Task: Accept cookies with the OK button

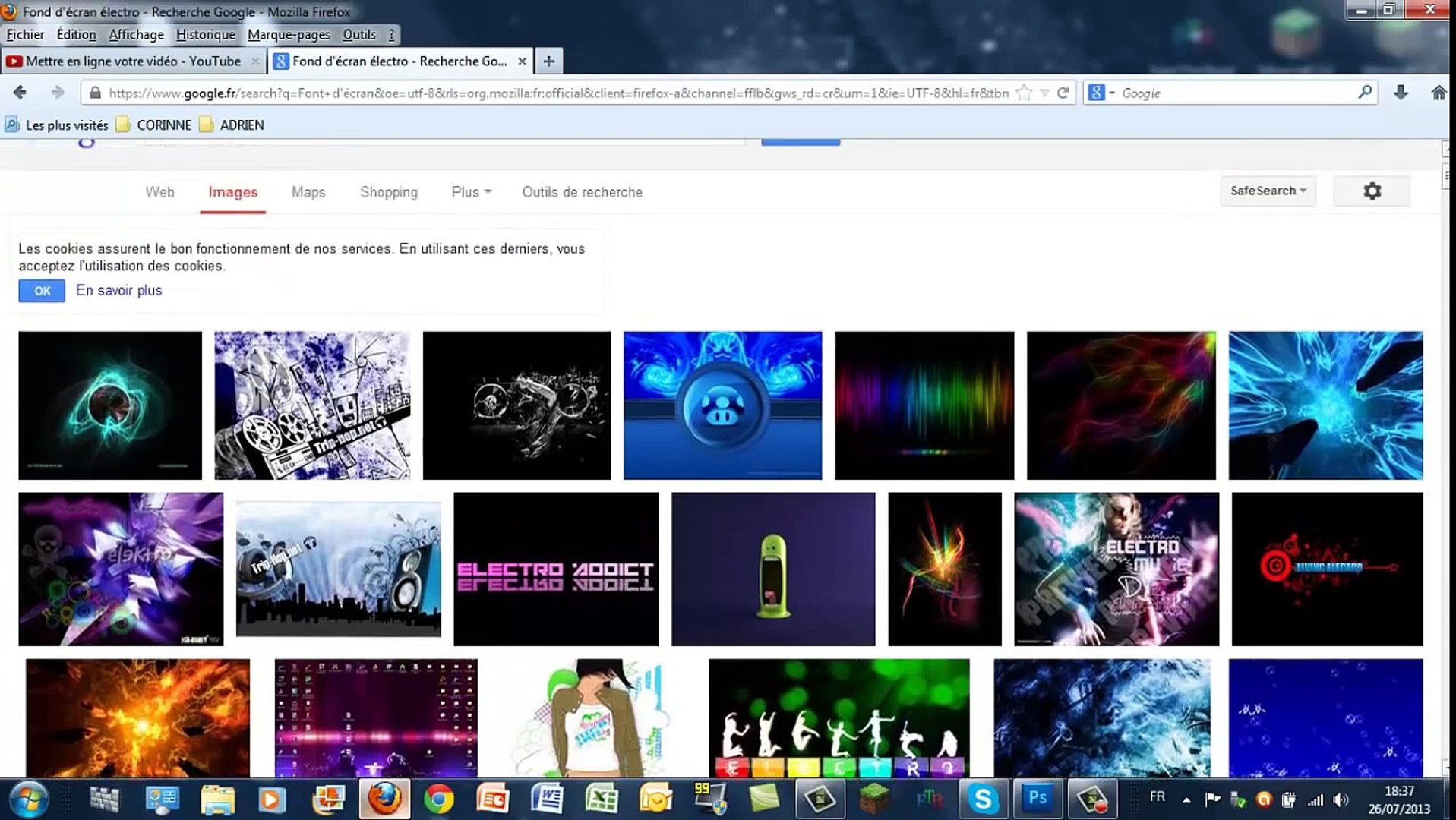Action: 42,291
